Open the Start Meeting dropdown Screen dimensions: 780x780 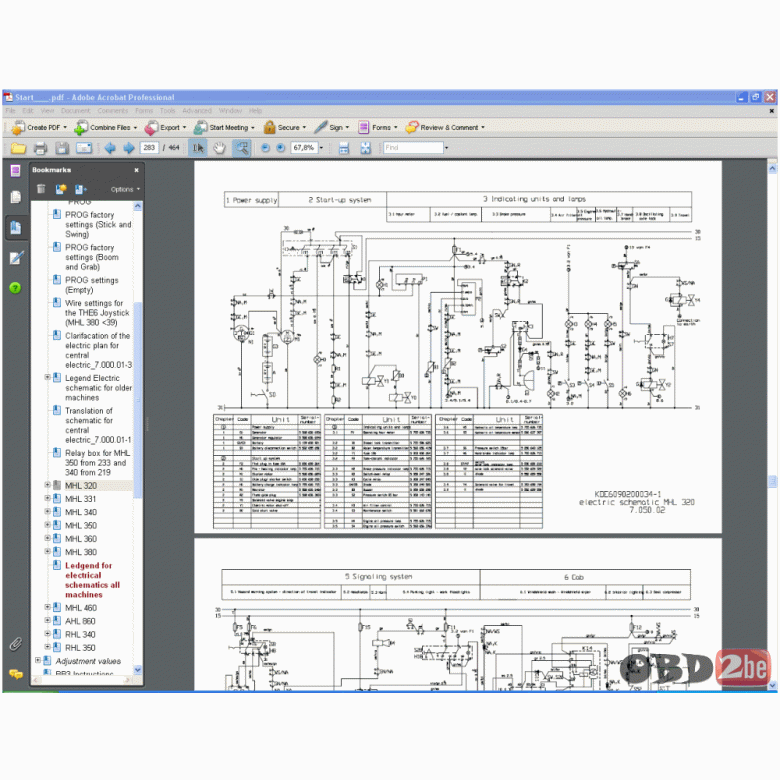click(x=224, y=127)
